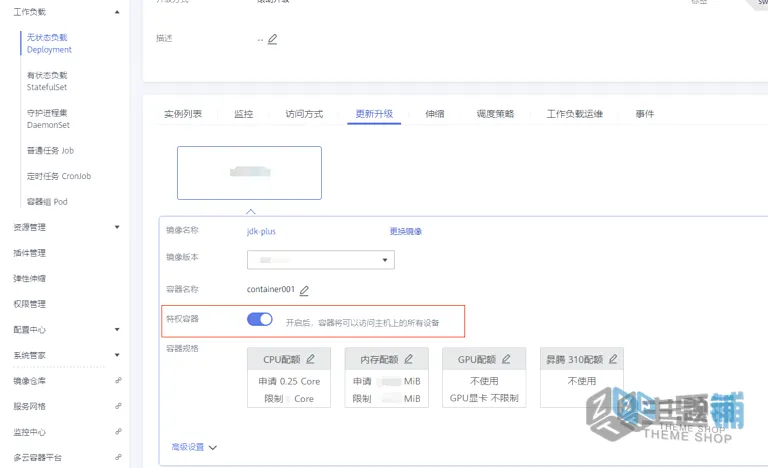
Task: Edit 内存配额 with its pencil icon
Action: (408, 359)
